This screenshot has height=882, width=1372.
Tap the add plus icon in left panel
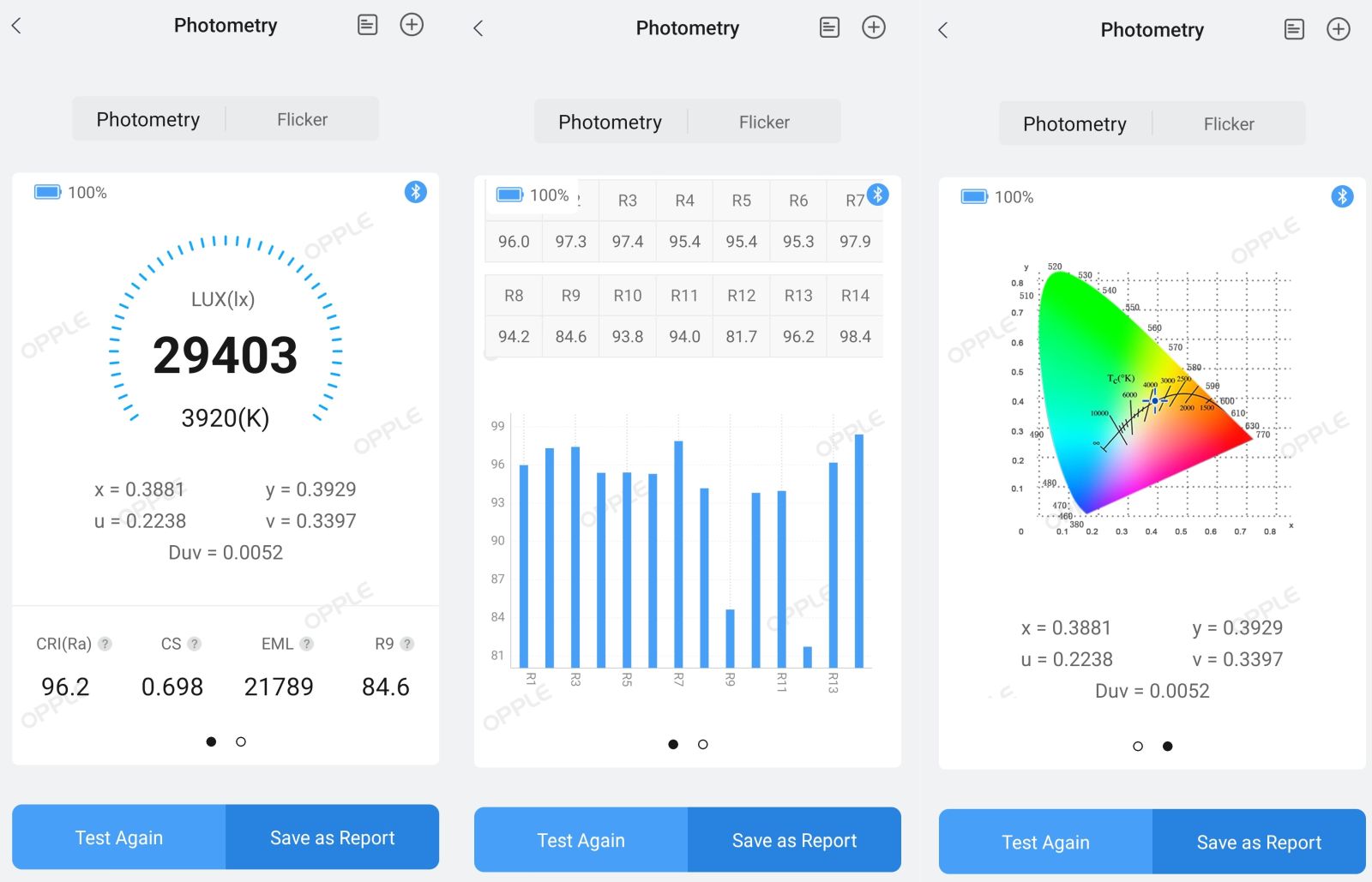412,25
